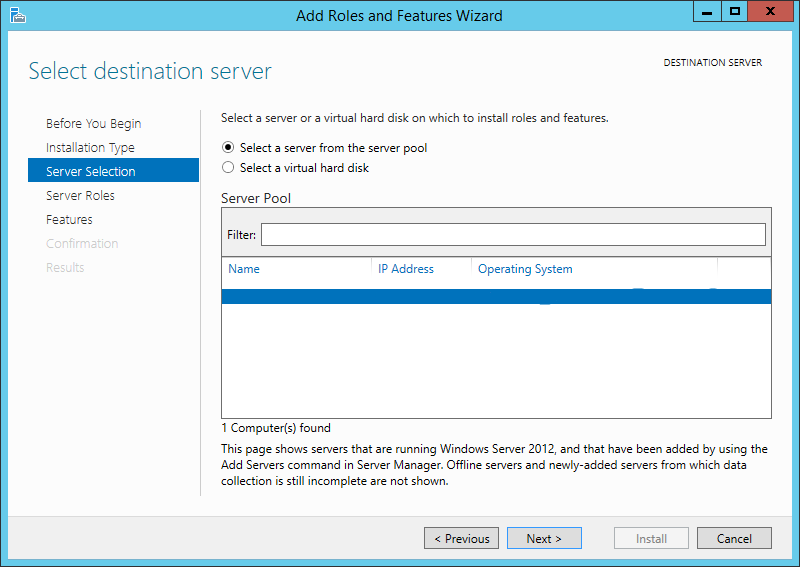Viewport: 800px width, 567px height.
Task: Minimize the wizard window
Action: click(707, 11)
